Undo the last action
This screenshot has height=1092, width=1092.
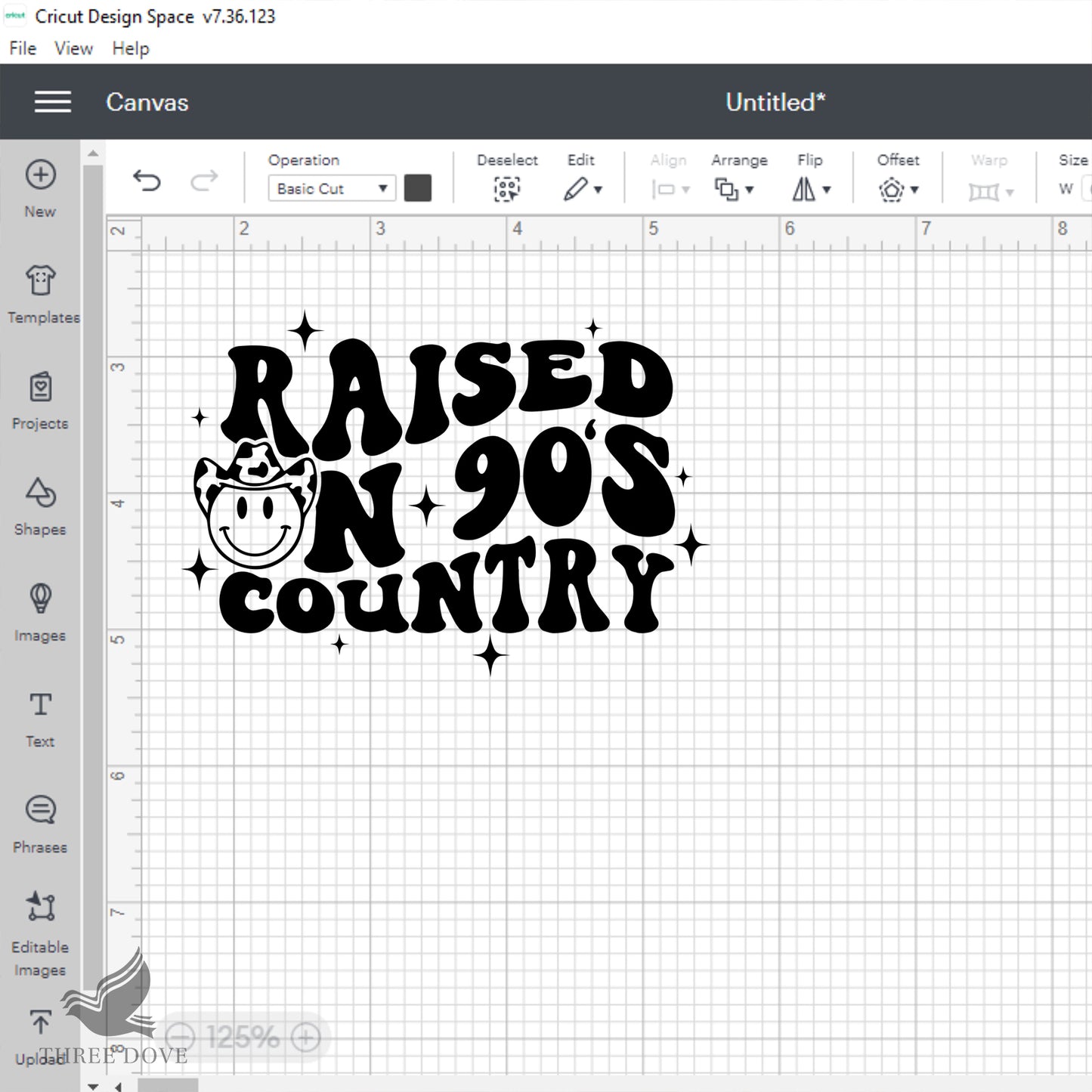pos(147,181)
